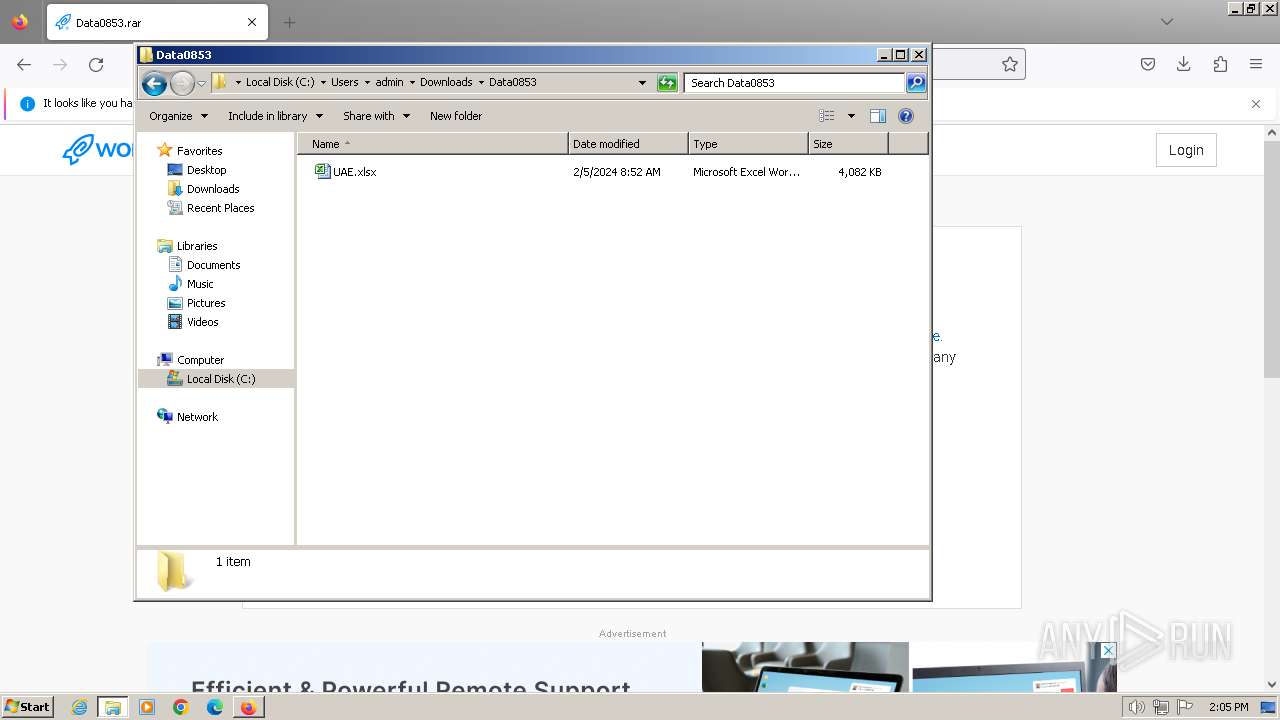Click the blue Help question mark icon
1280x720 pixels.
[906, 116]
